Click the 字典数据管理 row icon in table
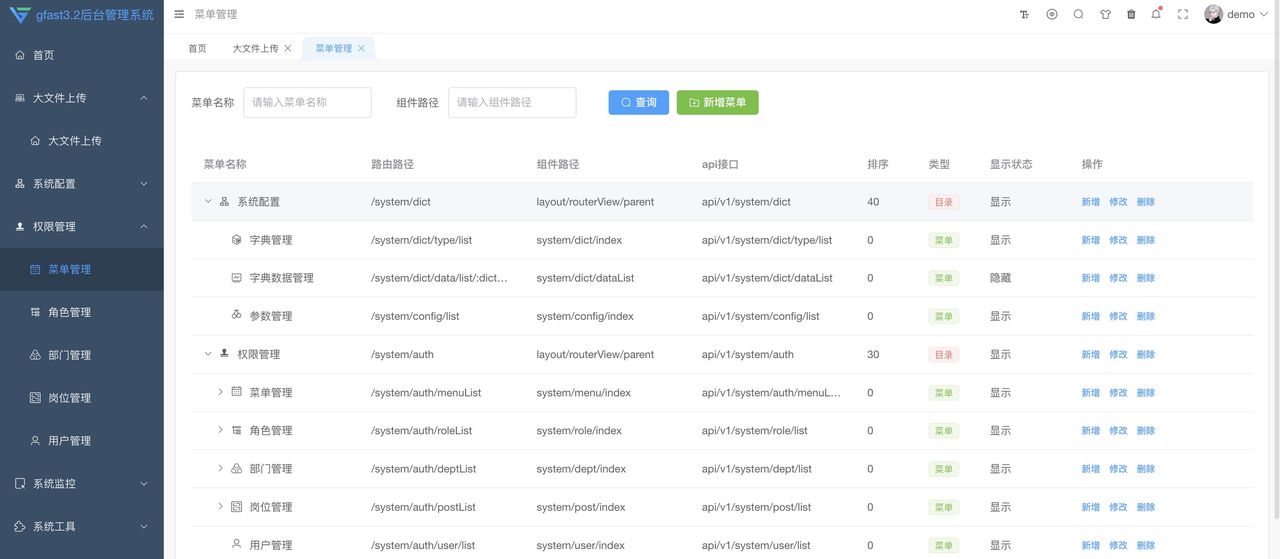Viewport: 1280px width, 559px height. click(x=237, y=278)
